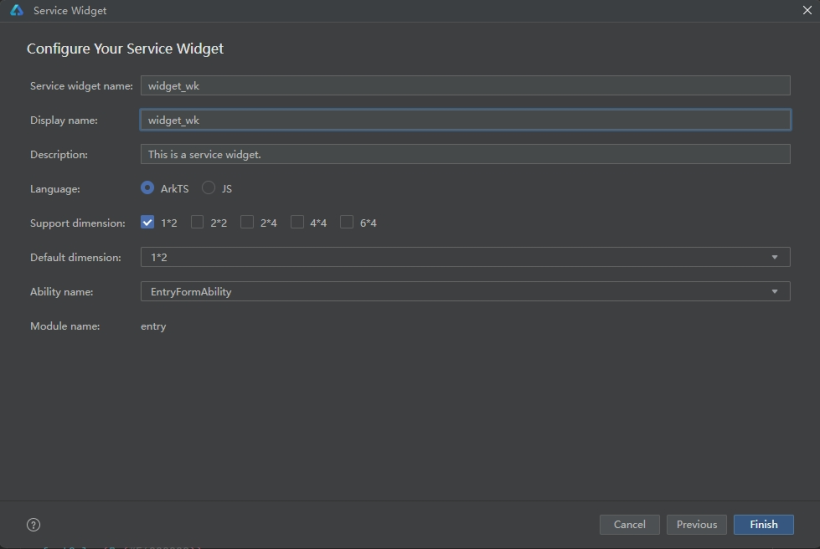Check the 2*4 support dimension

pos(247,222)
